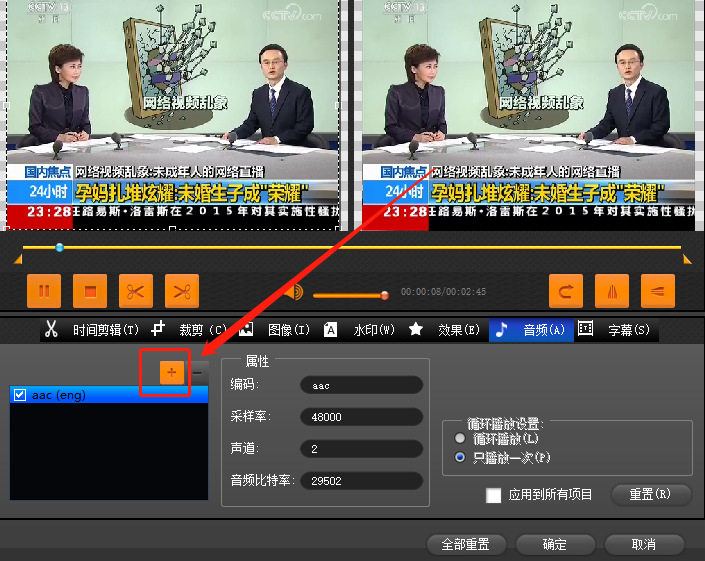Click the yellow timeline progress bar

[x=352, y=247]
